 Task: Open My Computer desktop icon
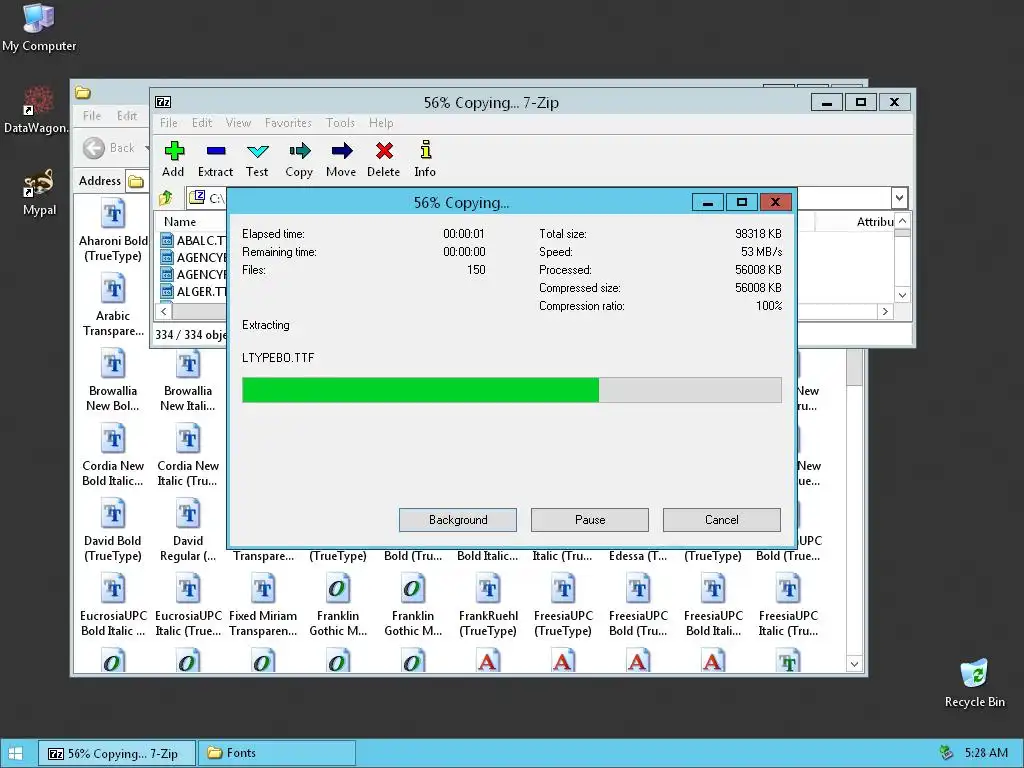39,27
